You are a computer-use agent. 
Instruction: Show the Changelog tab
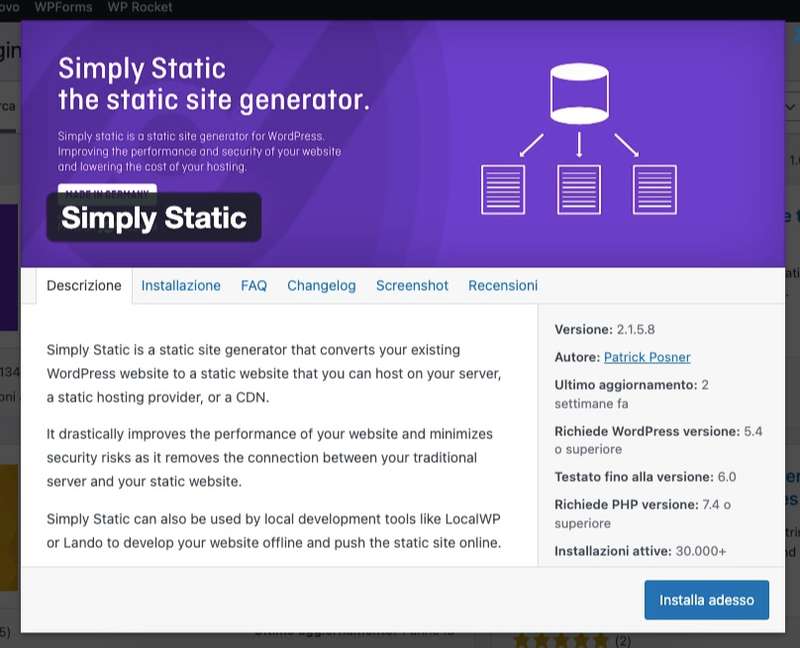pos(321,286)
